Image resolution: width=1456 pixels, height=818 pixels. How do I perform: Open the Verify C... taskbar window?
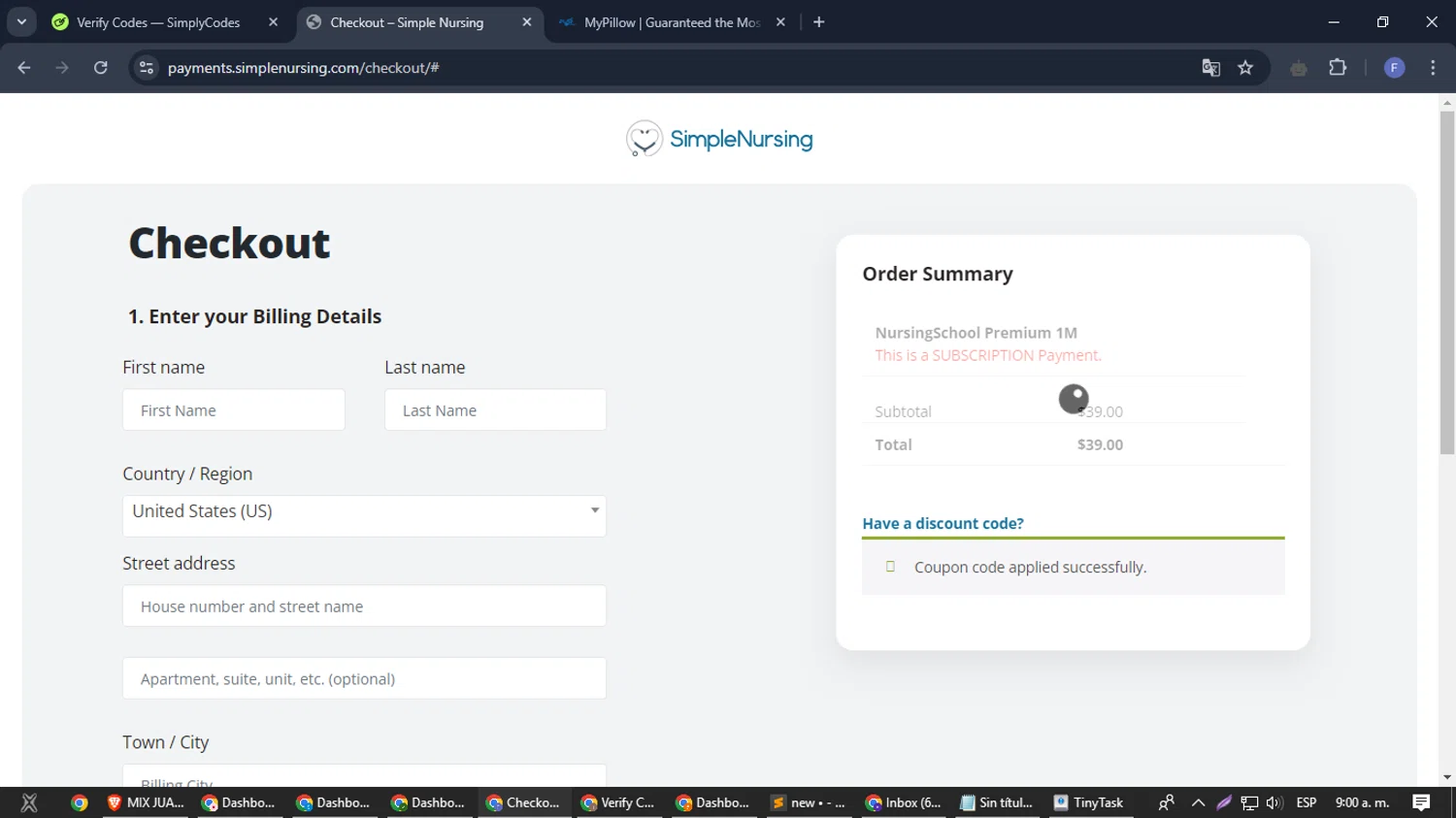[x=618, y=802]
